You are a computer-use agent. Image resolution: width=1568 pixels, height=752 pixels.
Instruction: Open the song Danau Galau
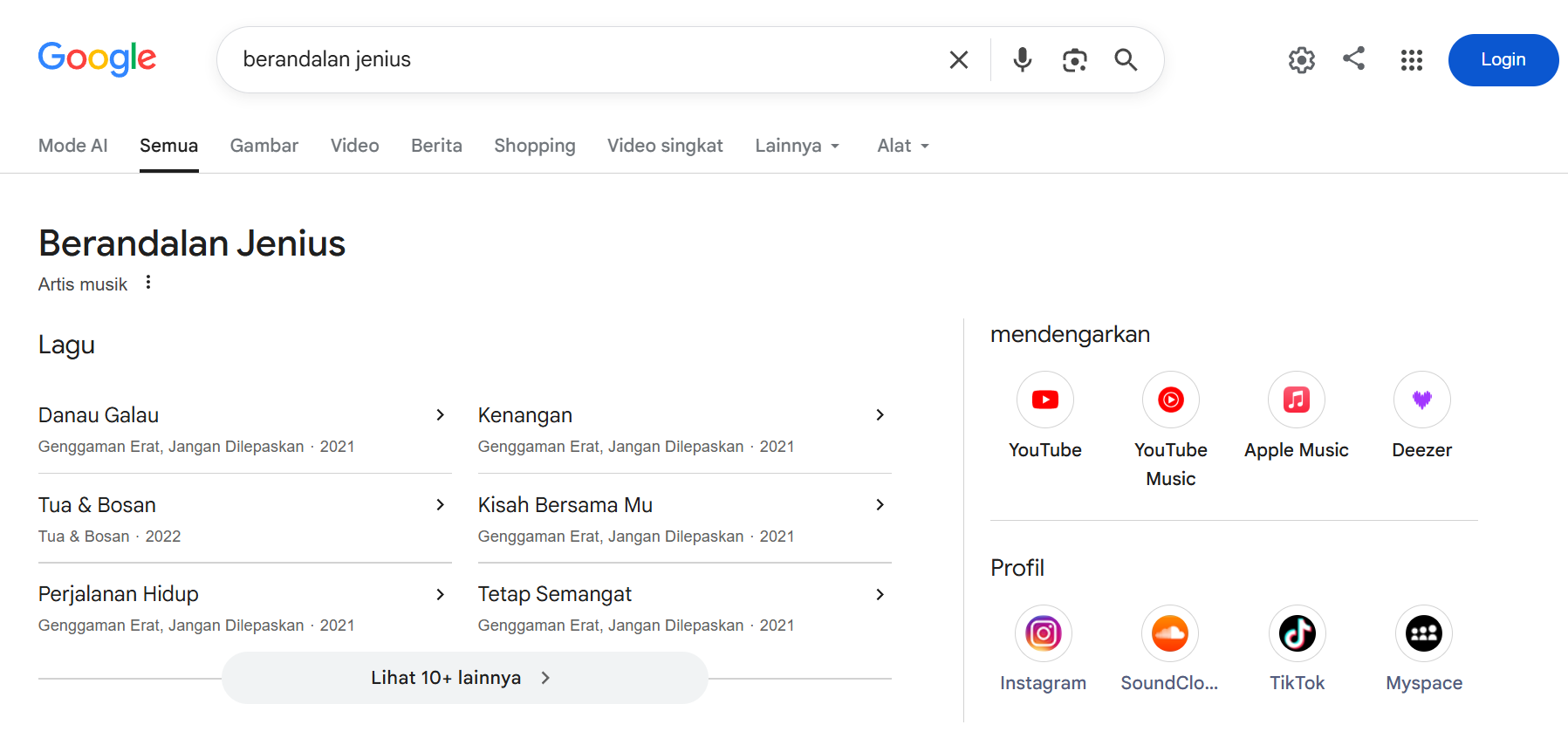[x=99, y=415]
